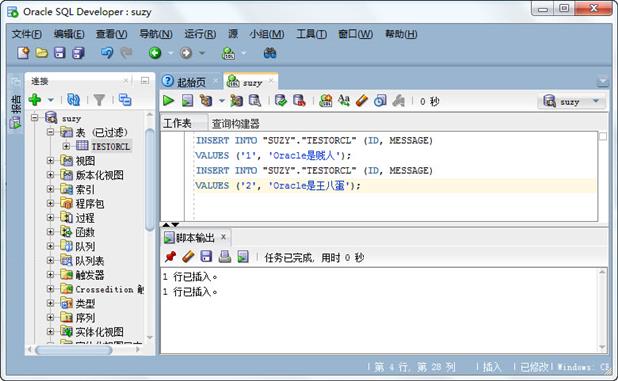Click the Save All icon
Screen dimensions: 618x381
point(78,53)
